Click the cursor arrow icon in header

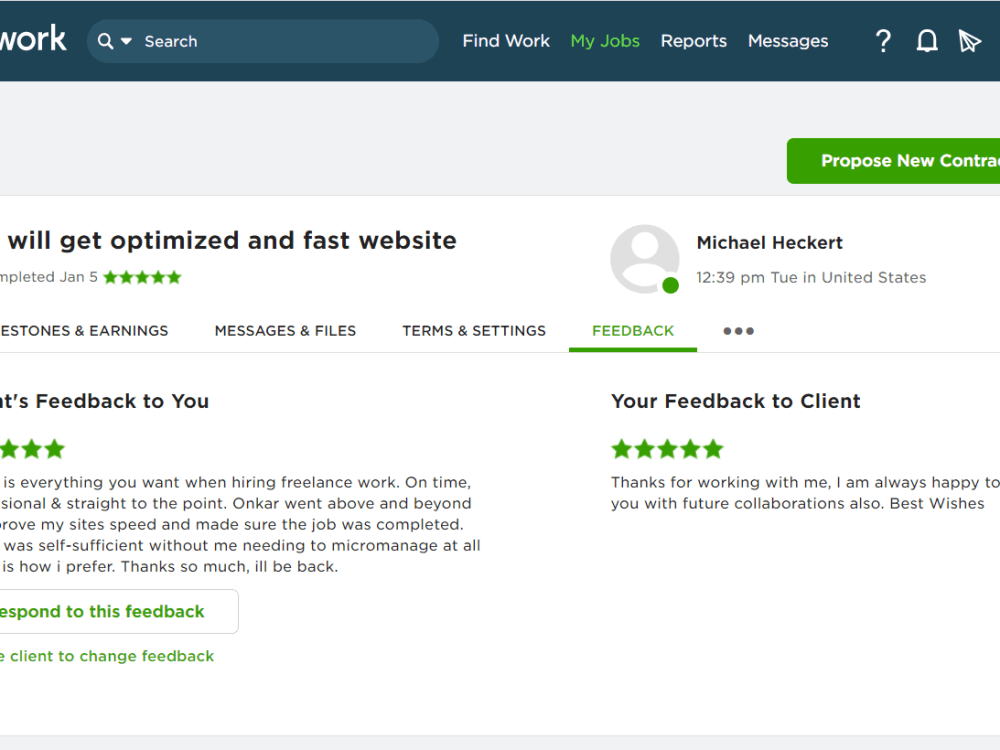click(x=969, y=41)
